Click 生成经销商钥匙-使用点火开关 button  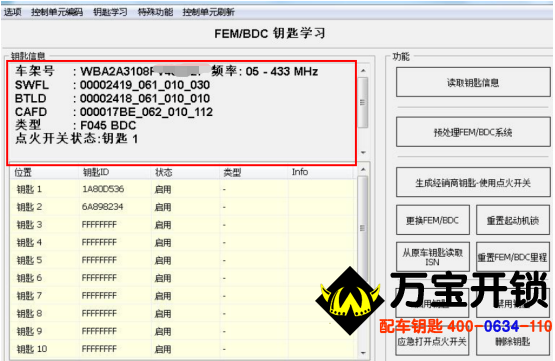473,182
